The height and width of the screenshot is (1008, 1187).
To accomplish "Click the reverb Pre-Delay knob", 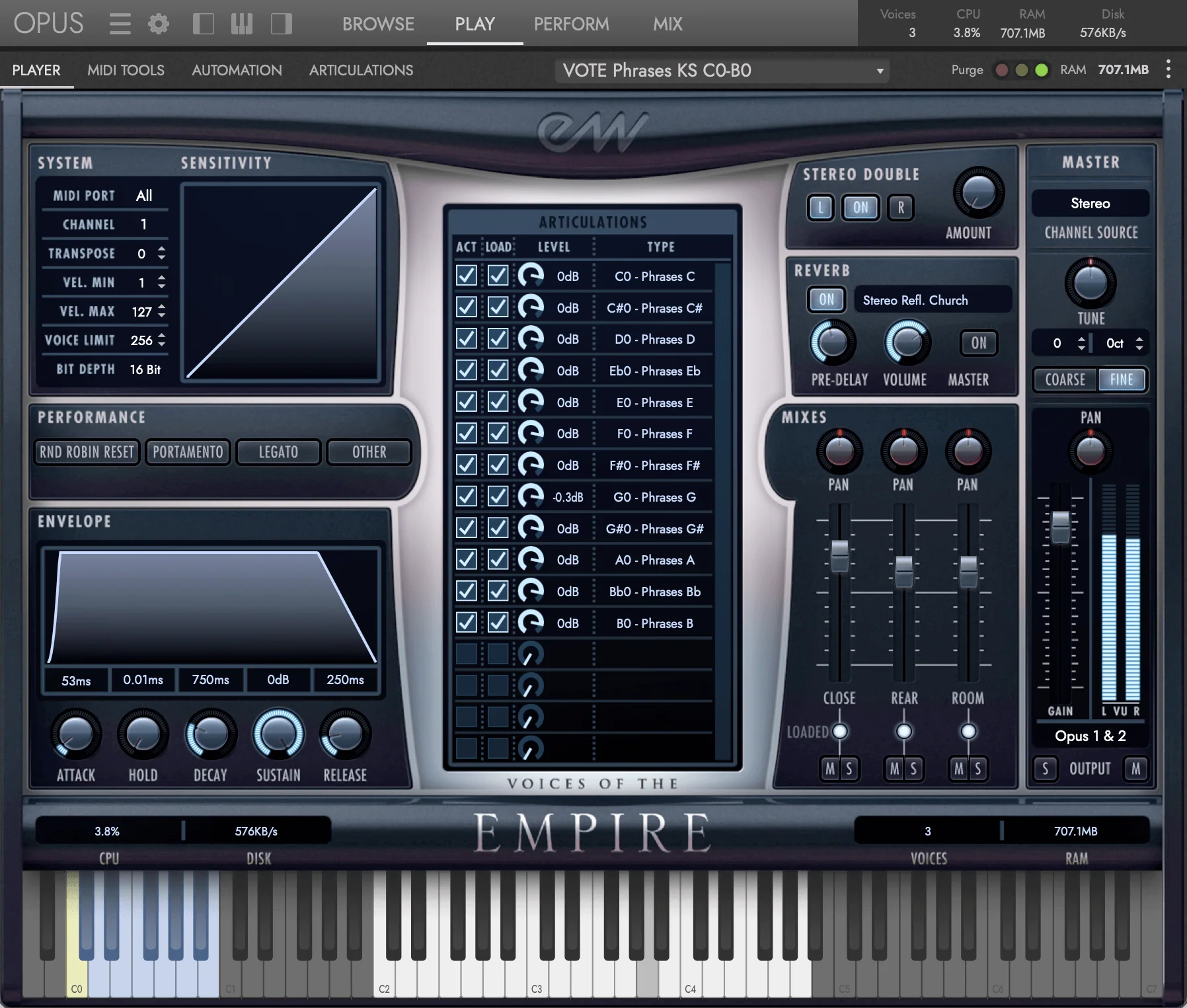I will 833,342.
